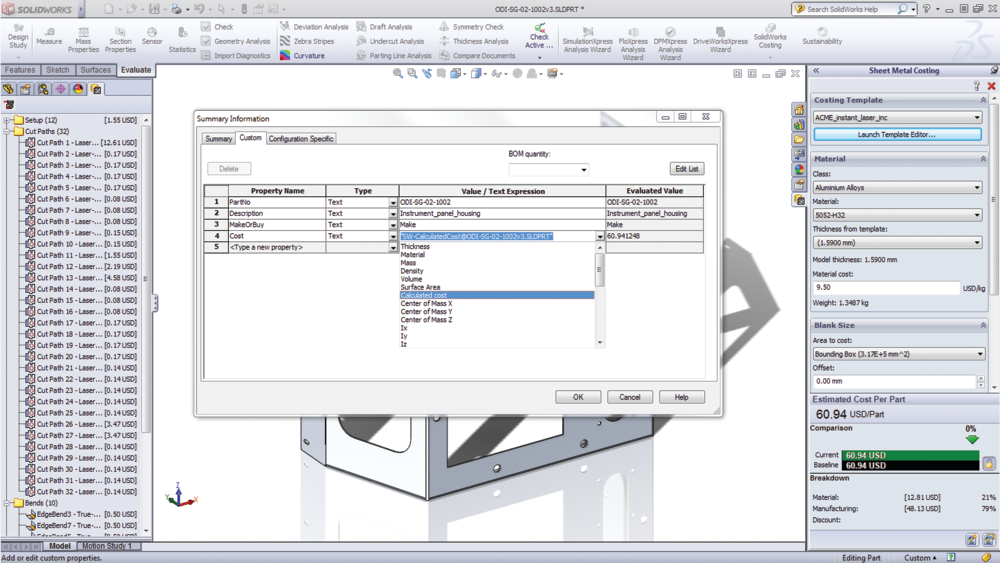Collapse the Blank Size section
The width and height of the screenshot is (1000, 563).
983,325
